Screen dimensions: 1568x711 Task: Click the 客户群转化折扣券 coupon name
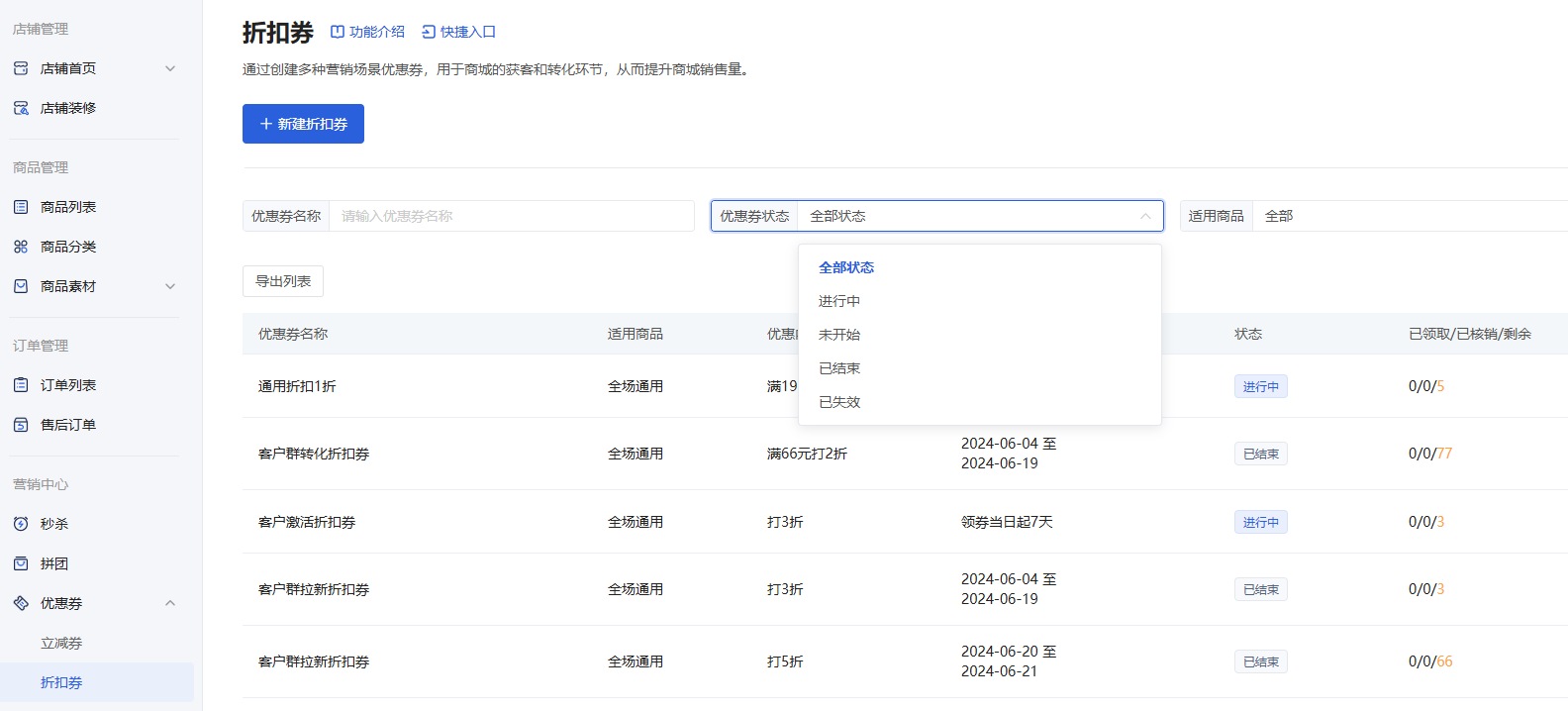tap(314, 454)
